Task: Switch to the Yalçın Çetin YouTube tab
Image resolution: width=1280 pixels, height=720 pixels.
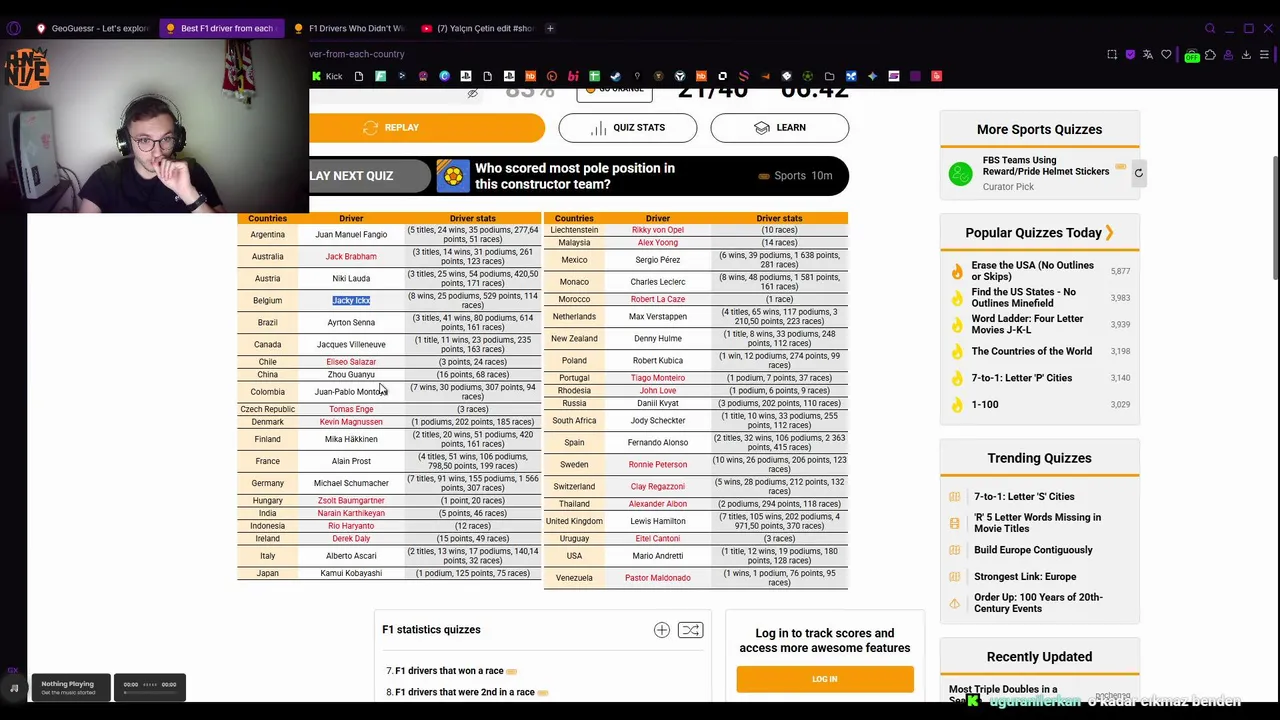Action: pos(478,28)
